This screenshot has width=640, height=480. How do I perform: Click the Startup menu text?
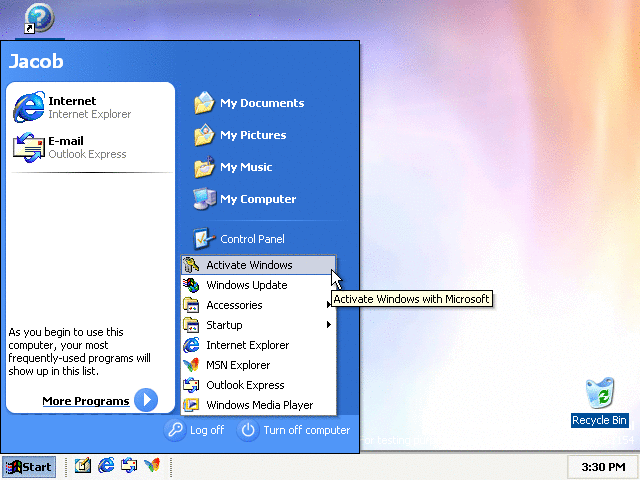224,325
